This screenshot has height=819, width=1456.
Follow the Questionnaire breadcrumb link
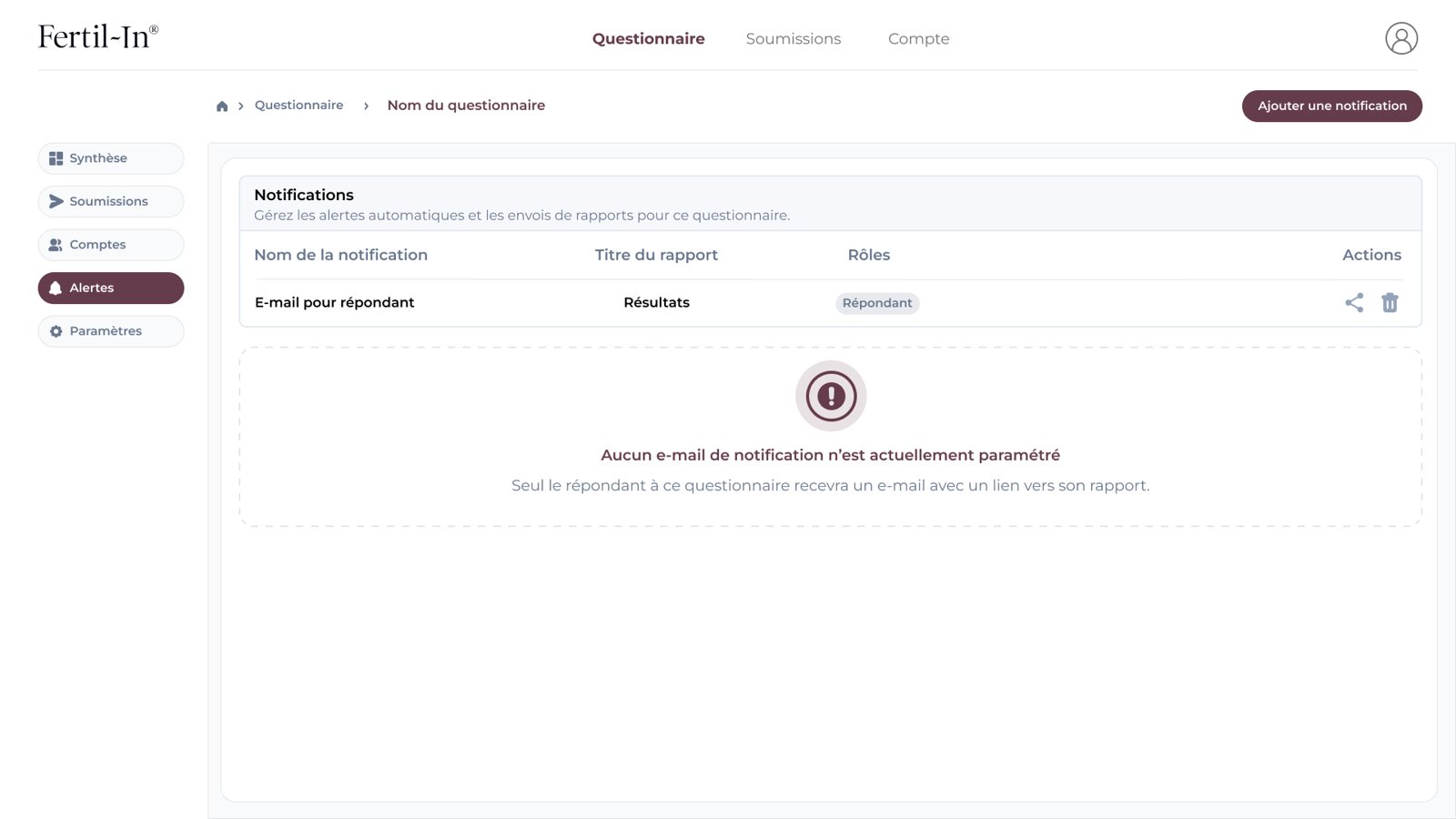[x=299, y=105]
